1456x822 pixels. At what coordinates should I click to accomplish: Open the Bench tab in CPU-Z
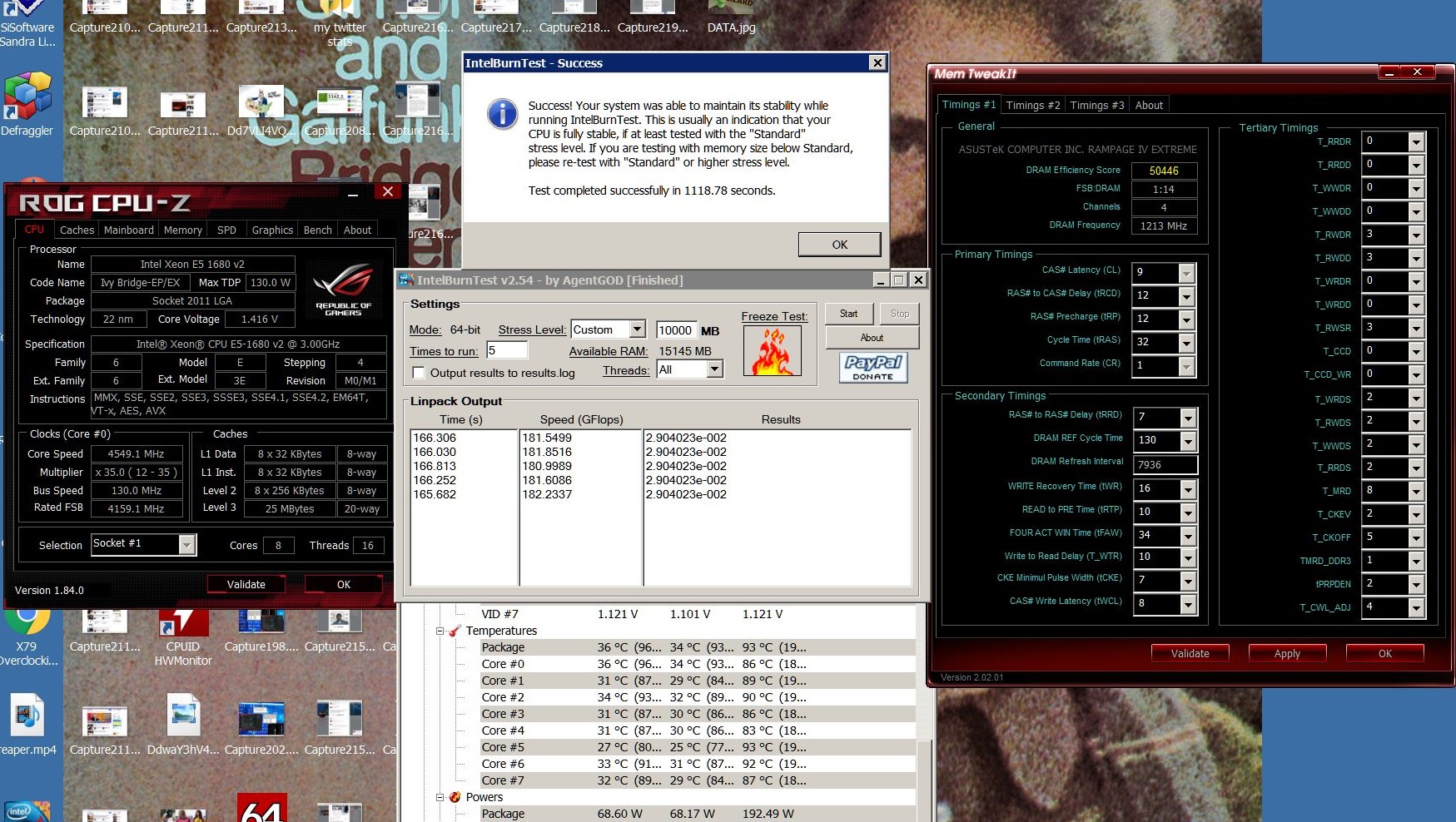(x=317, y=230)
